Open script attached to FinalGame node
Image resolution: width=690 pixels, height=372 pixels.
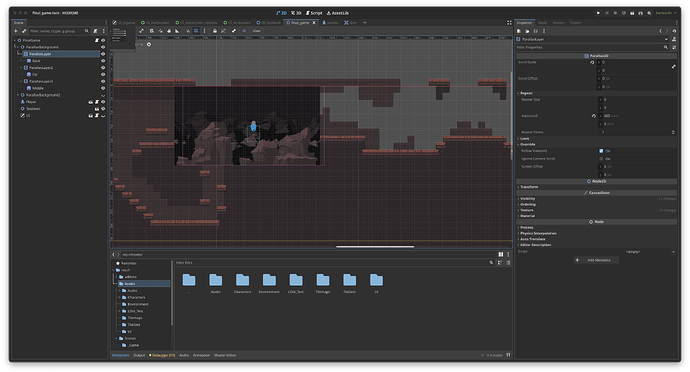97,40
